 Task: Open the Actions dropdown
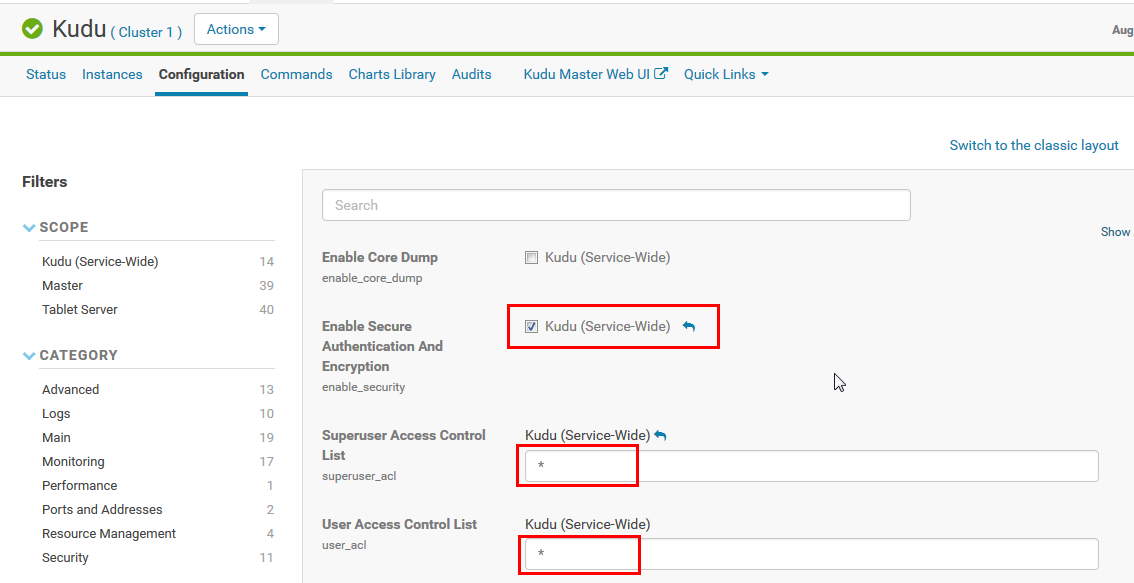[236, 29]
